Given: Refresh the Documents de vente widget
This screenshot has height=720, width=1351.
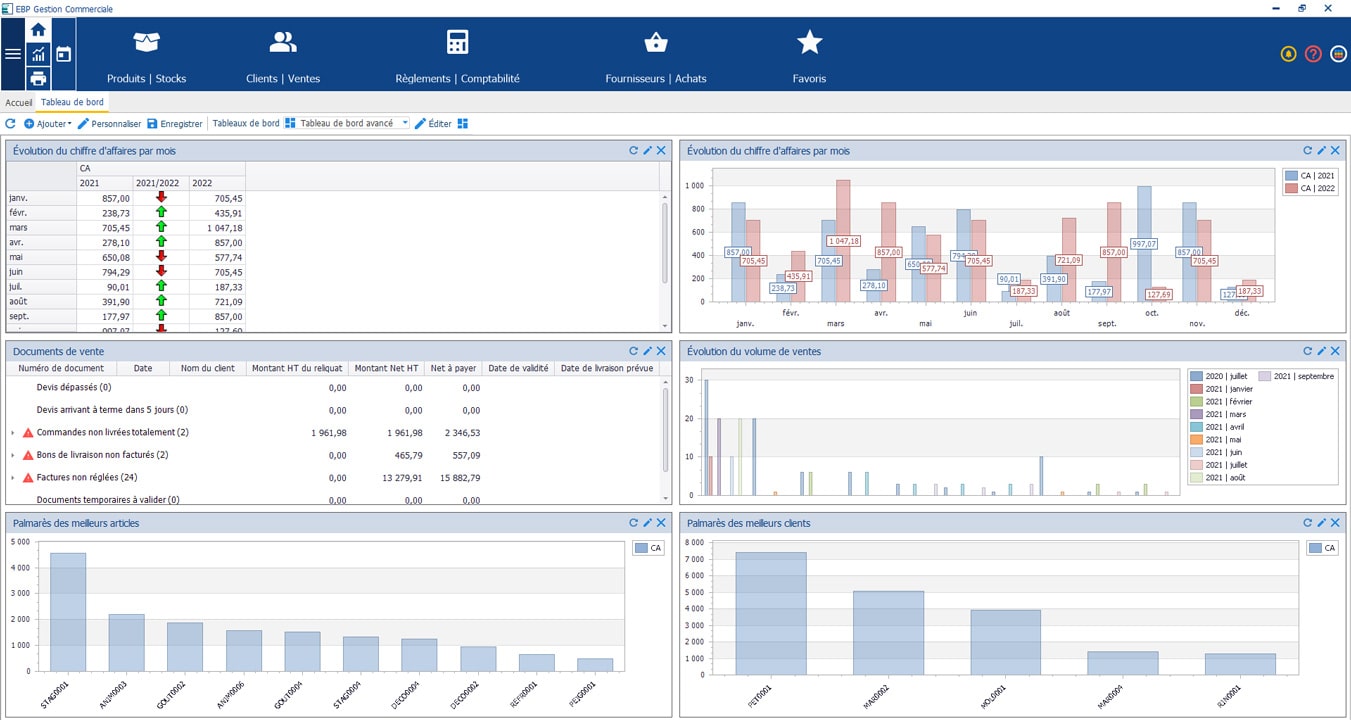Looking at the screenshot, I should tap(633, 350).
